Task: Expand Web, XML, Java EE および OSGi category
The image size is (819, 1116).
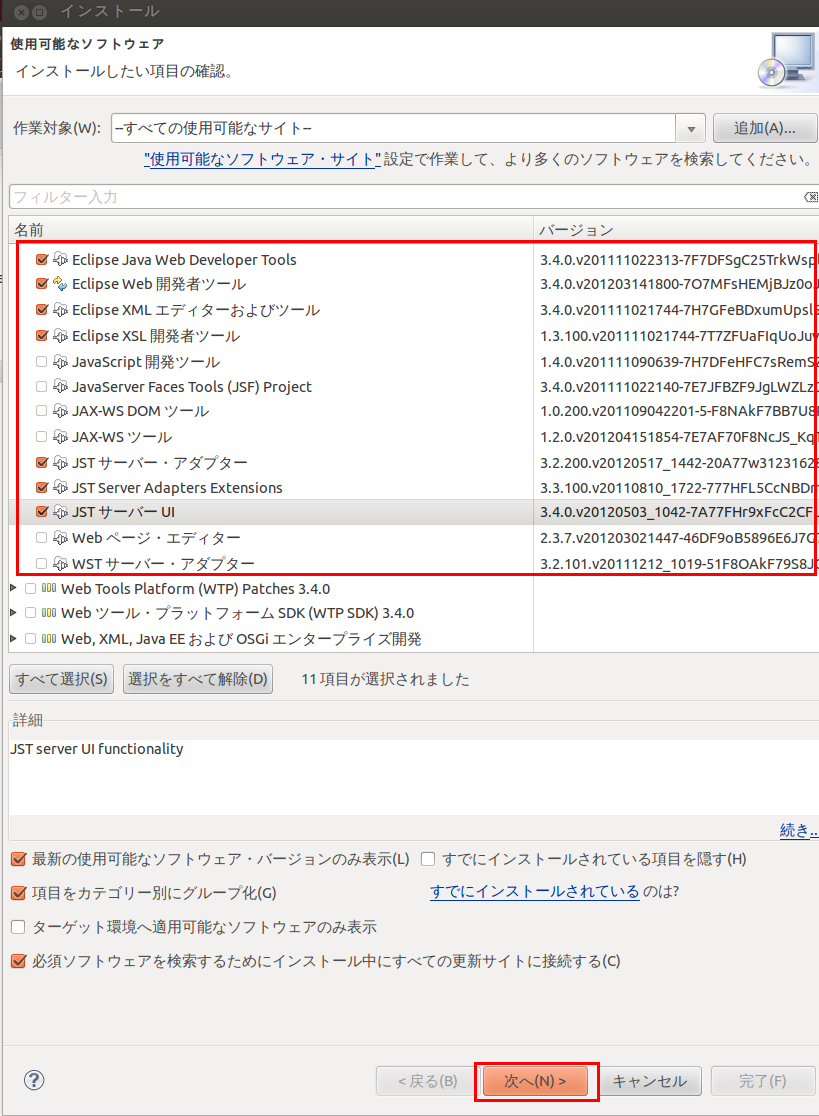Action: pos(14,638)
